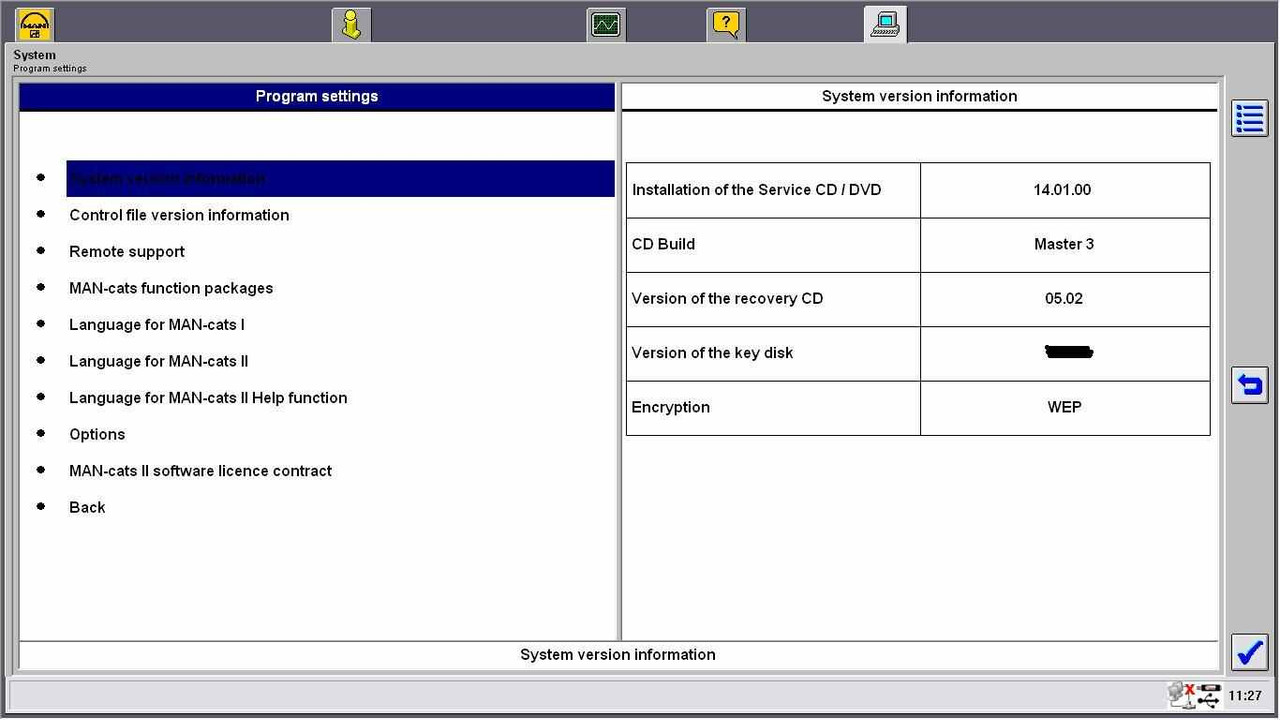The width and height of the screenshot is (1280, 720).
Task: Click the network connection status icon
Action: tap(1181, 695)
